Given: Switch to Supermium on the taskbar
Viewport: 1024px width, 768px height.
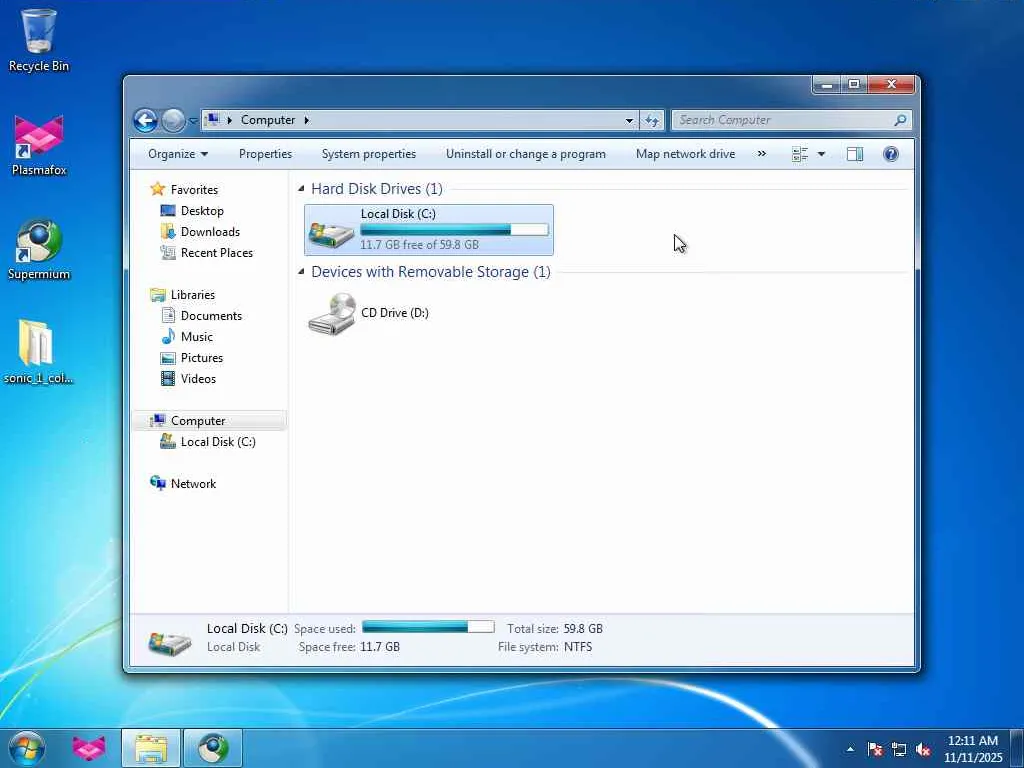Looking at the screenshot, I should (x=213, y=748).
